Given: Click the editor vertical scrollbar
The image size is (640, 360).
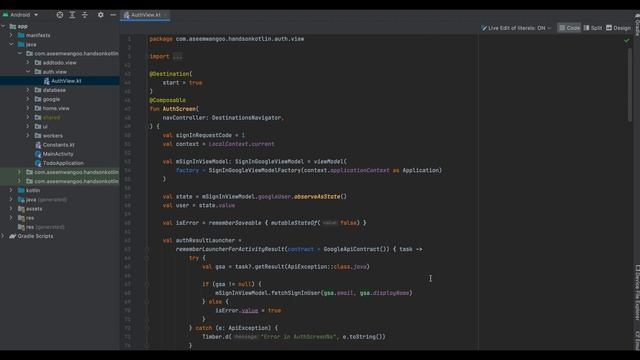Looking at the screenshot, I should coord(630,84).
